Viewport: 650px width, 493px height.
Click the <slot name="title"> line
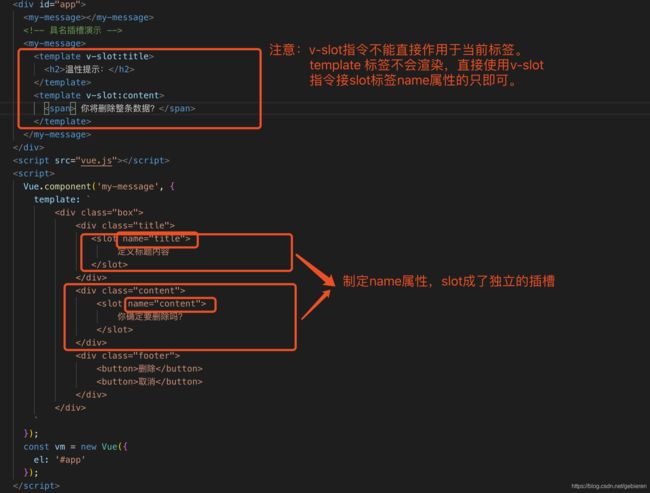pyautogui.click(x=141, y=239)
